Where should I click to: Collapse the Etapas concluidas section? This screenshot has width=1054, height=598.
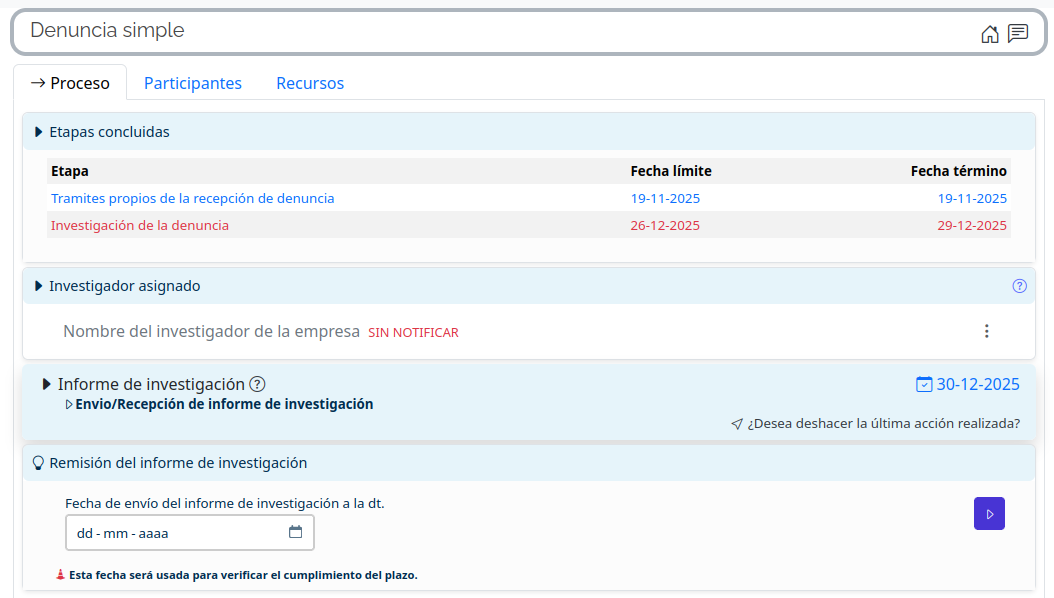coord(39,132)
